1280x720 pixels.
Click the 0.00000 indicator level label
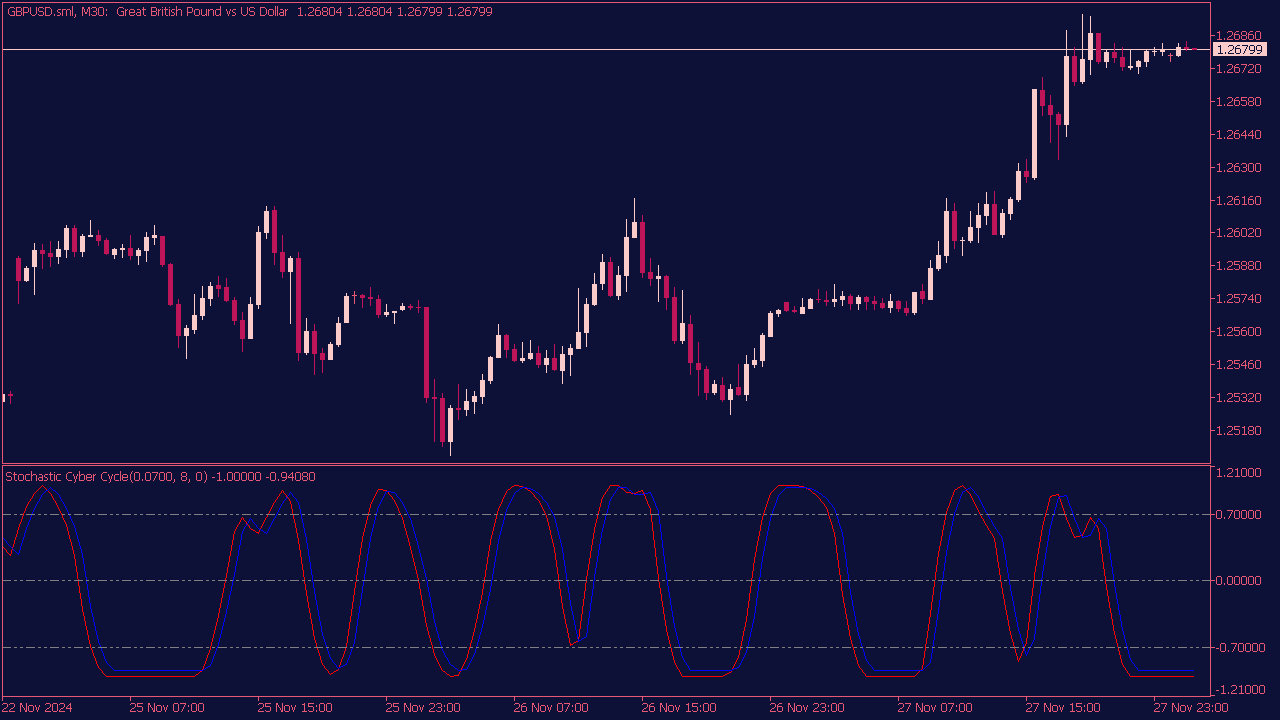[1241, 581]
